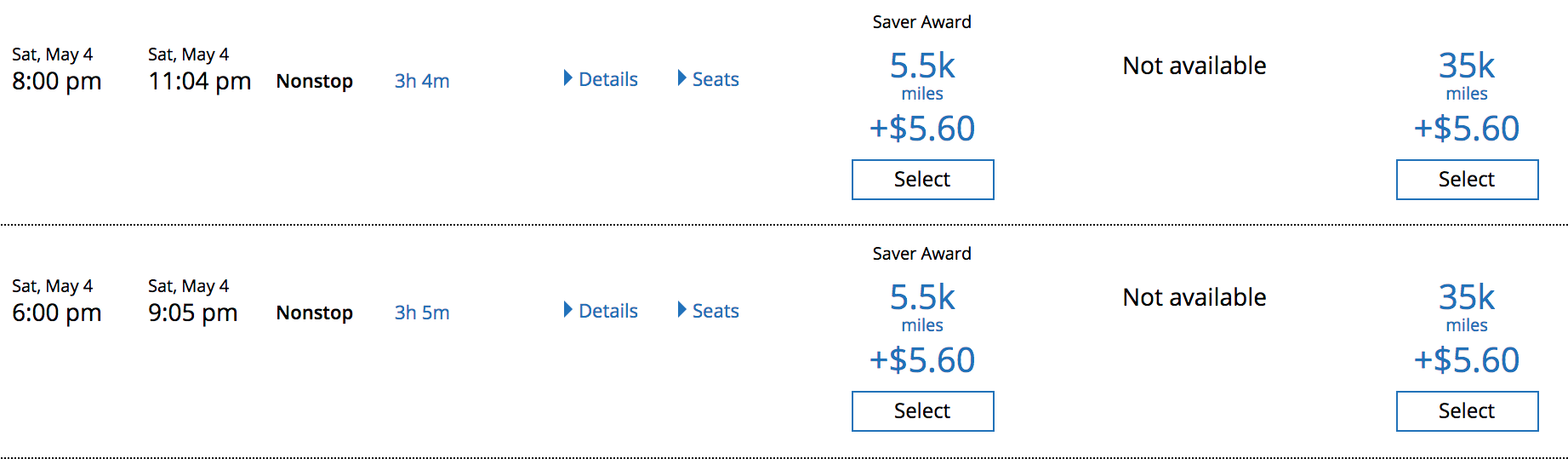Click Nonstop label on the 6:00 pm flight
Image resolution: width=1568 pixels, height=459 pixels.
click(315, 313)
